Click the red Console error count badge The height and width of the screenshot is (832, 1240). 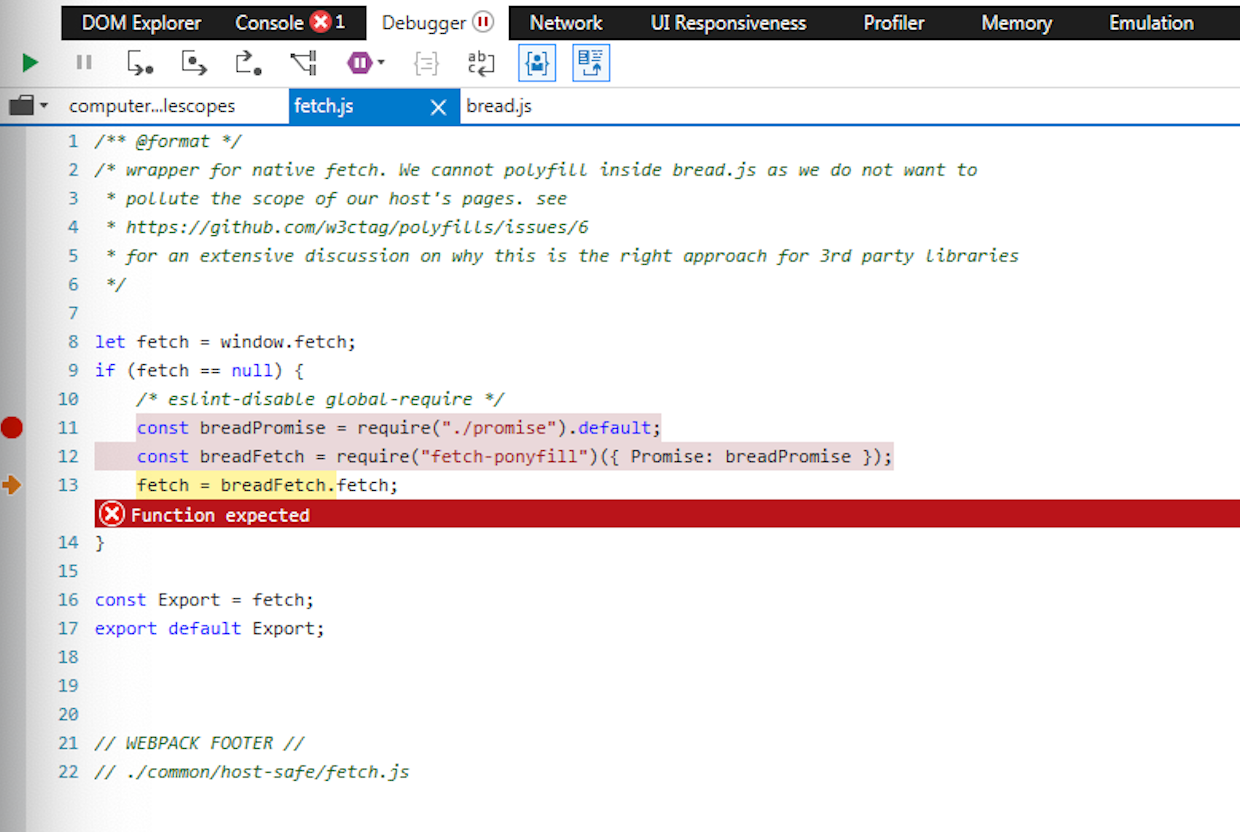coord(320,22)
